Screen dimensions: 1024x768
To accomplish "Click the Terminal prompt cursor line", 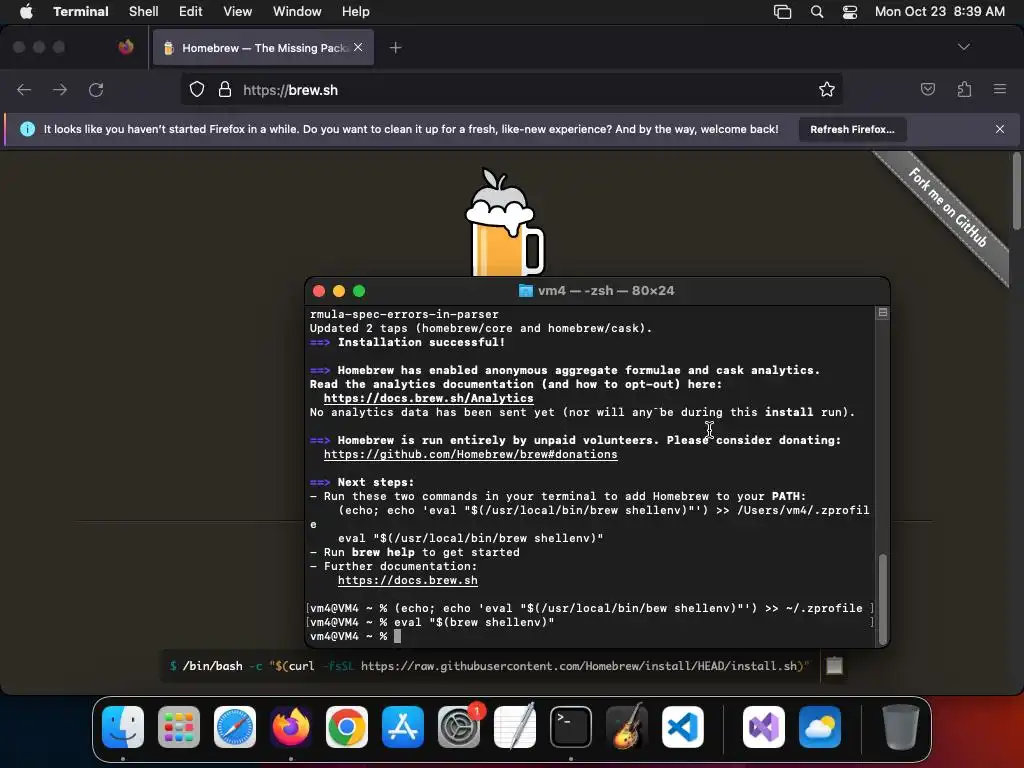I will (355, 636).
